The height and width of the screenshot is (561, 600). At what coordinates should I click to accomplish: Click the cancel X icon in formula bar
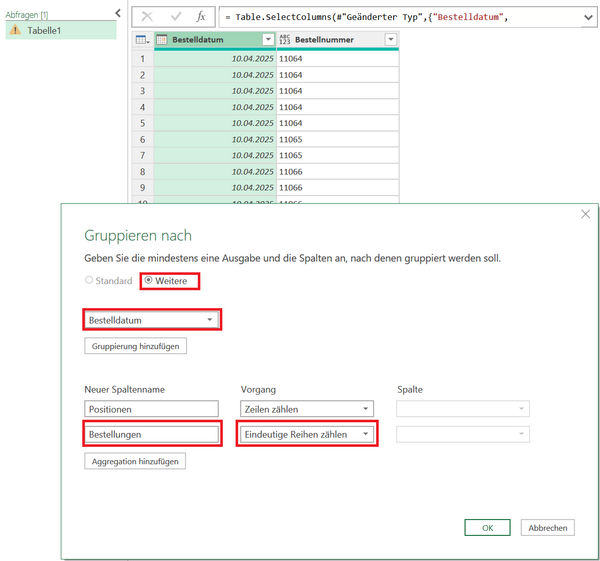coord(147,16)
